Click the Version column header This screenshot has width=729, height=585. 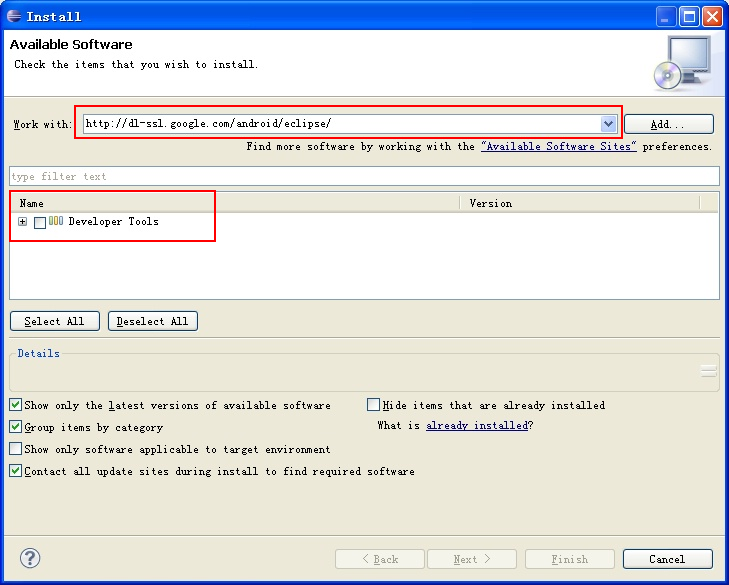pyautogui.click(x=580, y=203)
